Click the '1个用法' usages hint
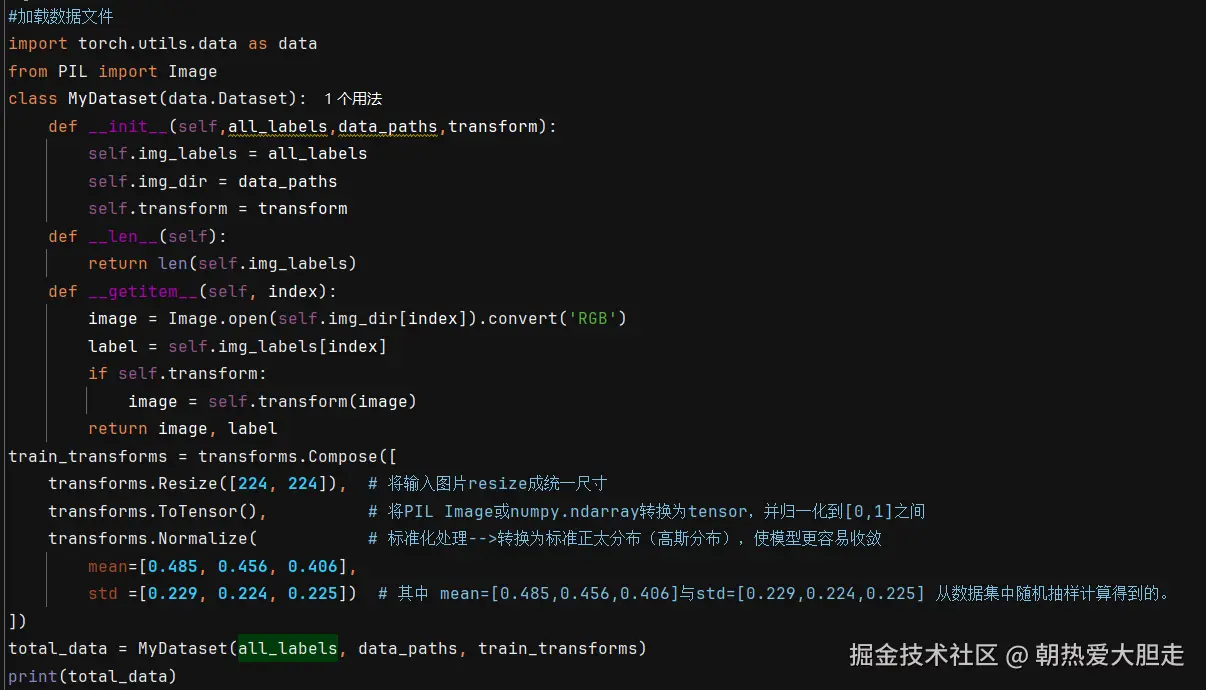 353,99
